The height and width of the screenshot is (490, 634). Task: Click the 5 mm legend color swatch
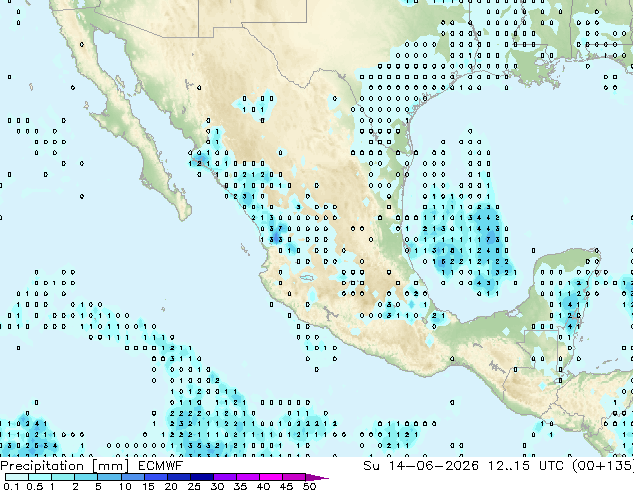pos(109,477)
